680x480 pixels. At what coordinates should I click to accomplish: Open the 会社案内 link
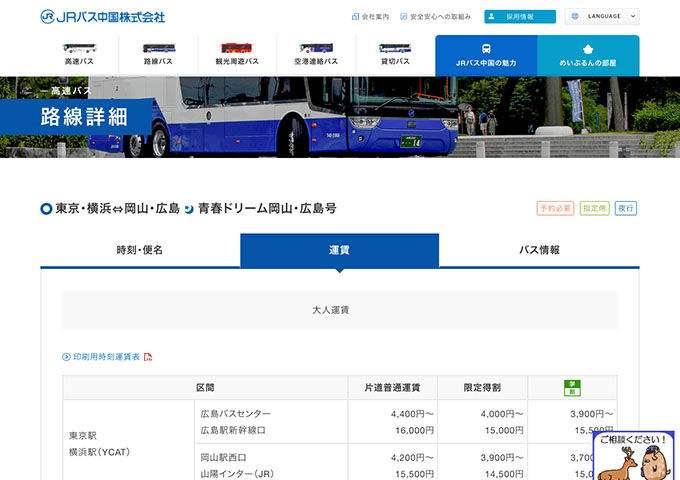click(x=370, y=17)
